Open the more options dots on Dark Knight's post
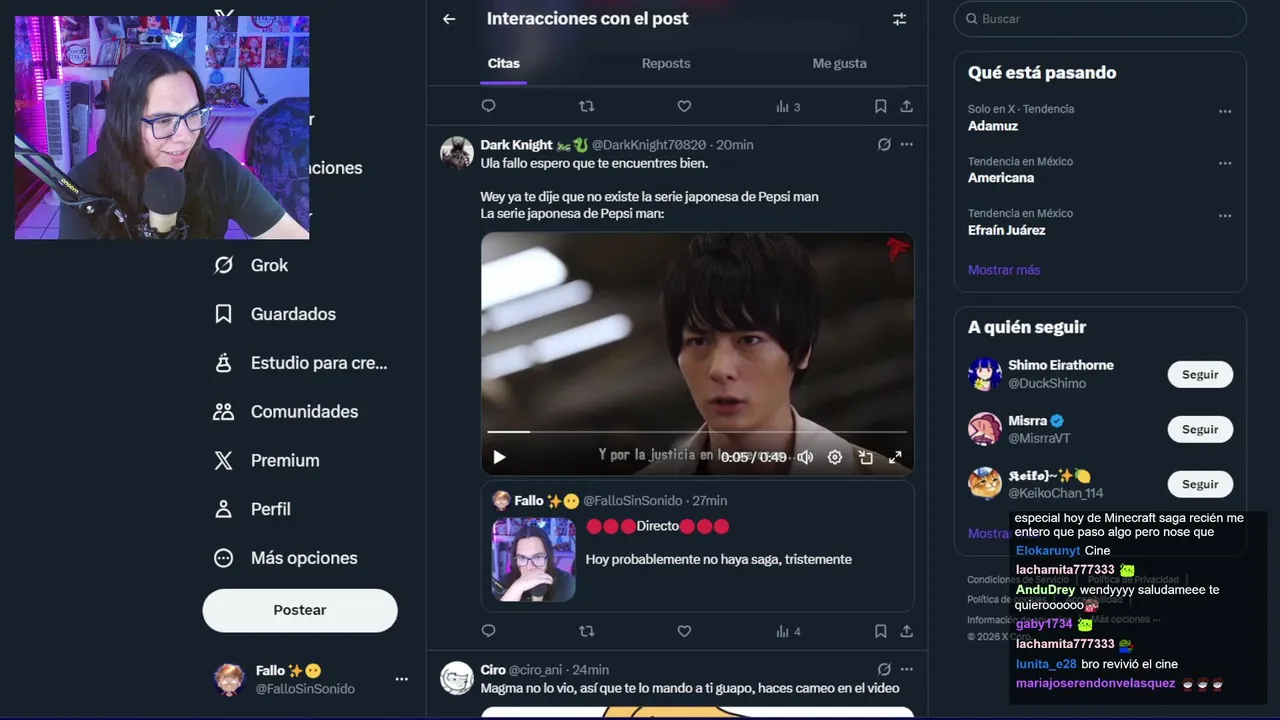Screen dimensions: 1280x720 pos(906,144)
